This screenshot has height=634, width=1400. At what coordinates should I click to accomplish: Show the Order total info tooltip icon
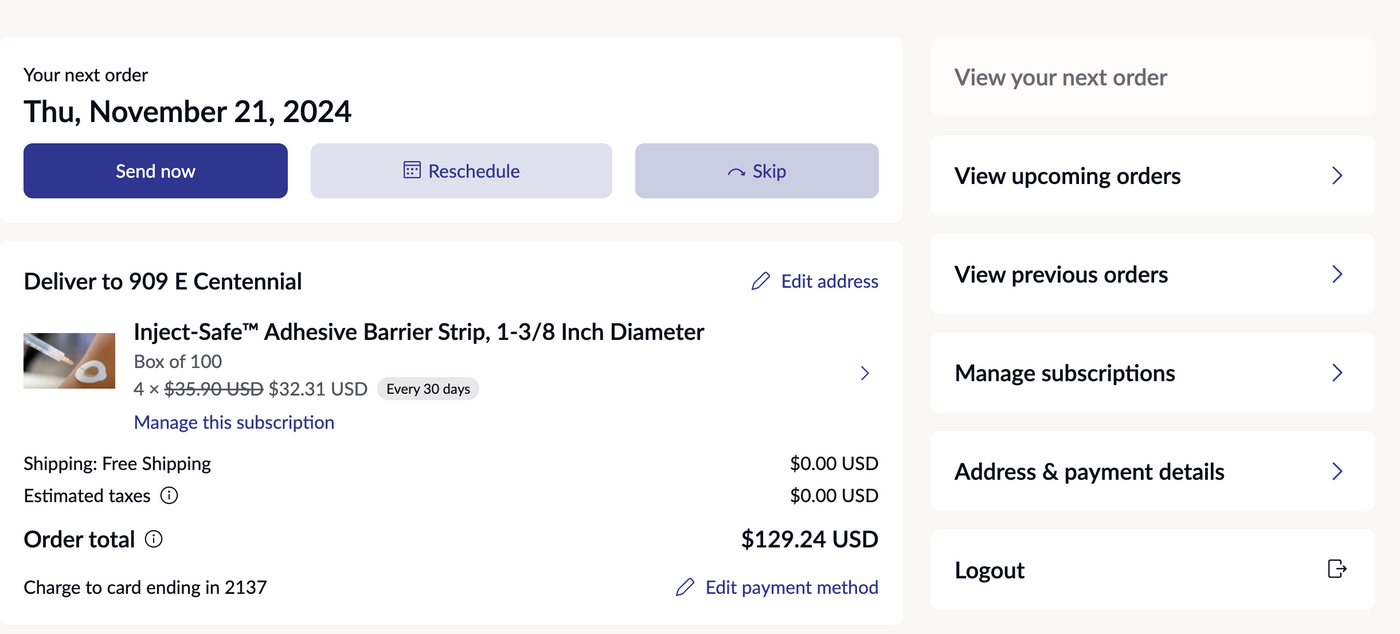click(153, 540)
